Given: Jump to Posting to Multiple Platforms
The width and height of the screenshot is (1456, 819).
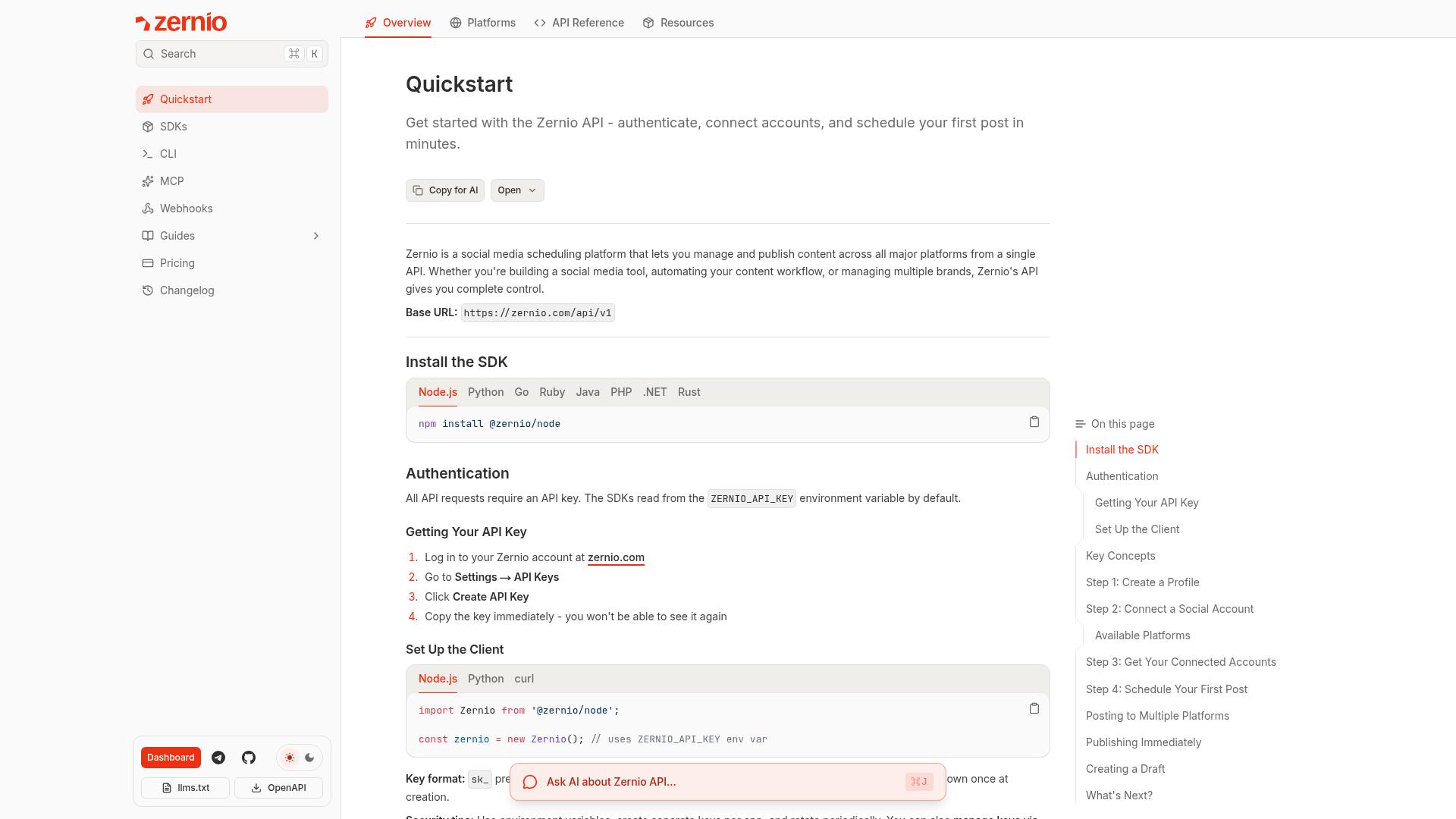Looking at the screenshot, I should click(1157, 716).
